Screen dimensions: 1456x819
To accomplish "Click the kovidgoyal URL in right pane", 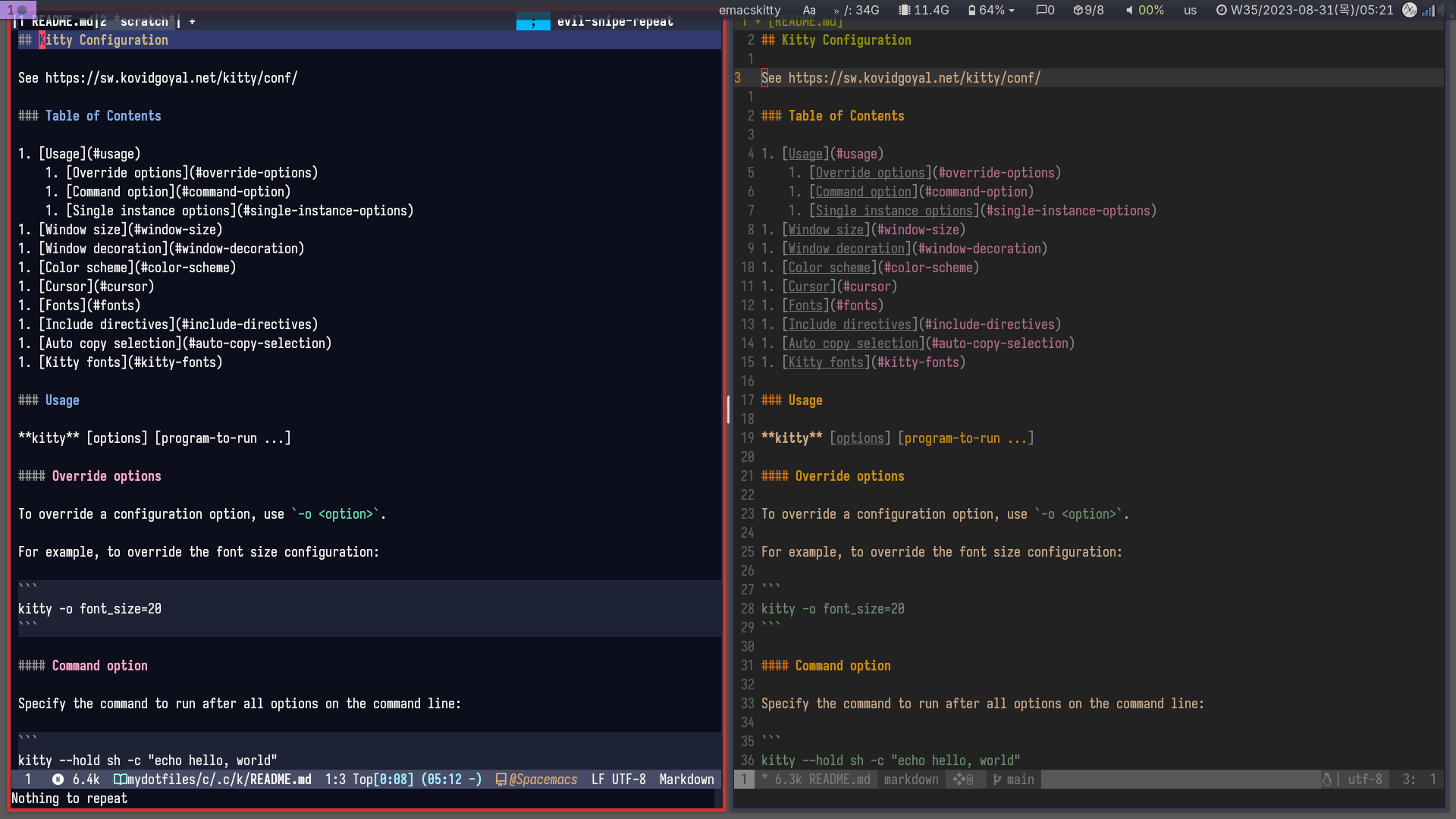I will (x=914, y=78).
